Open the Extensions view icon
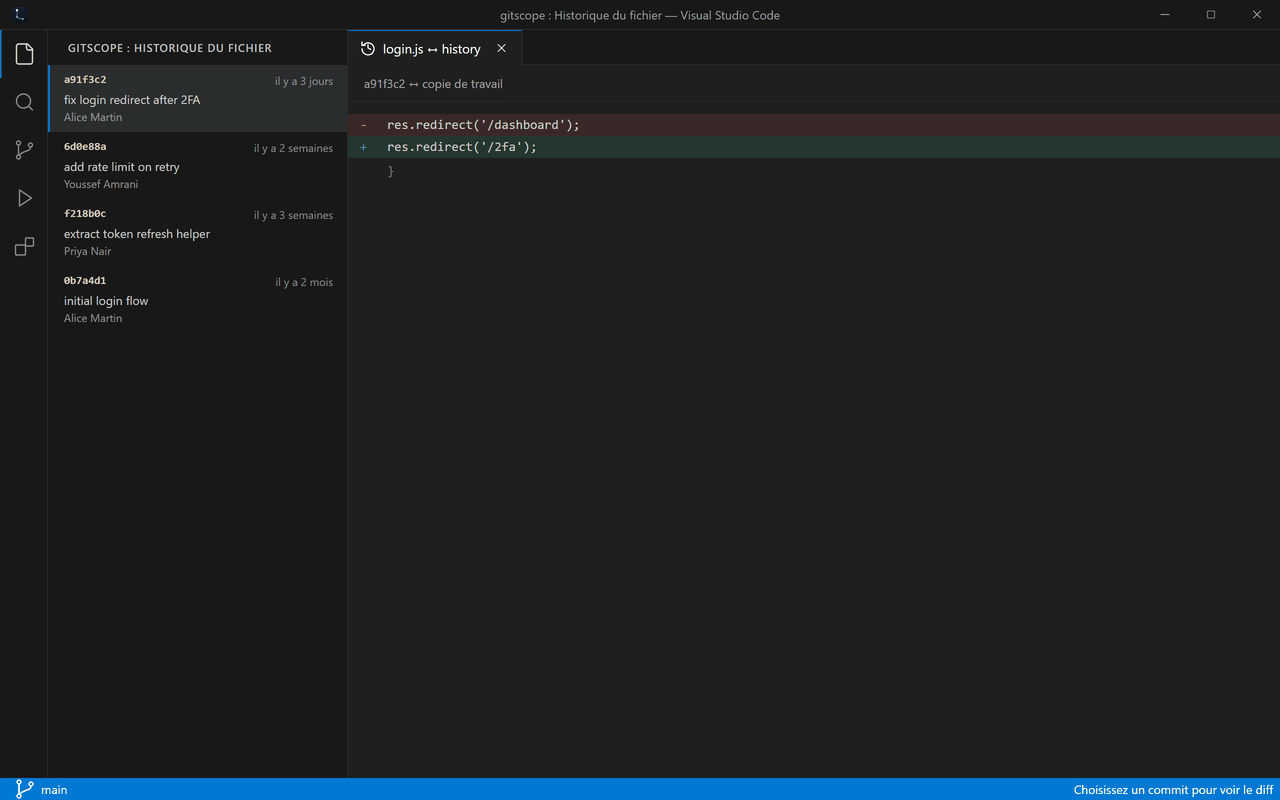1280x800 pixels. coord(24,246)
